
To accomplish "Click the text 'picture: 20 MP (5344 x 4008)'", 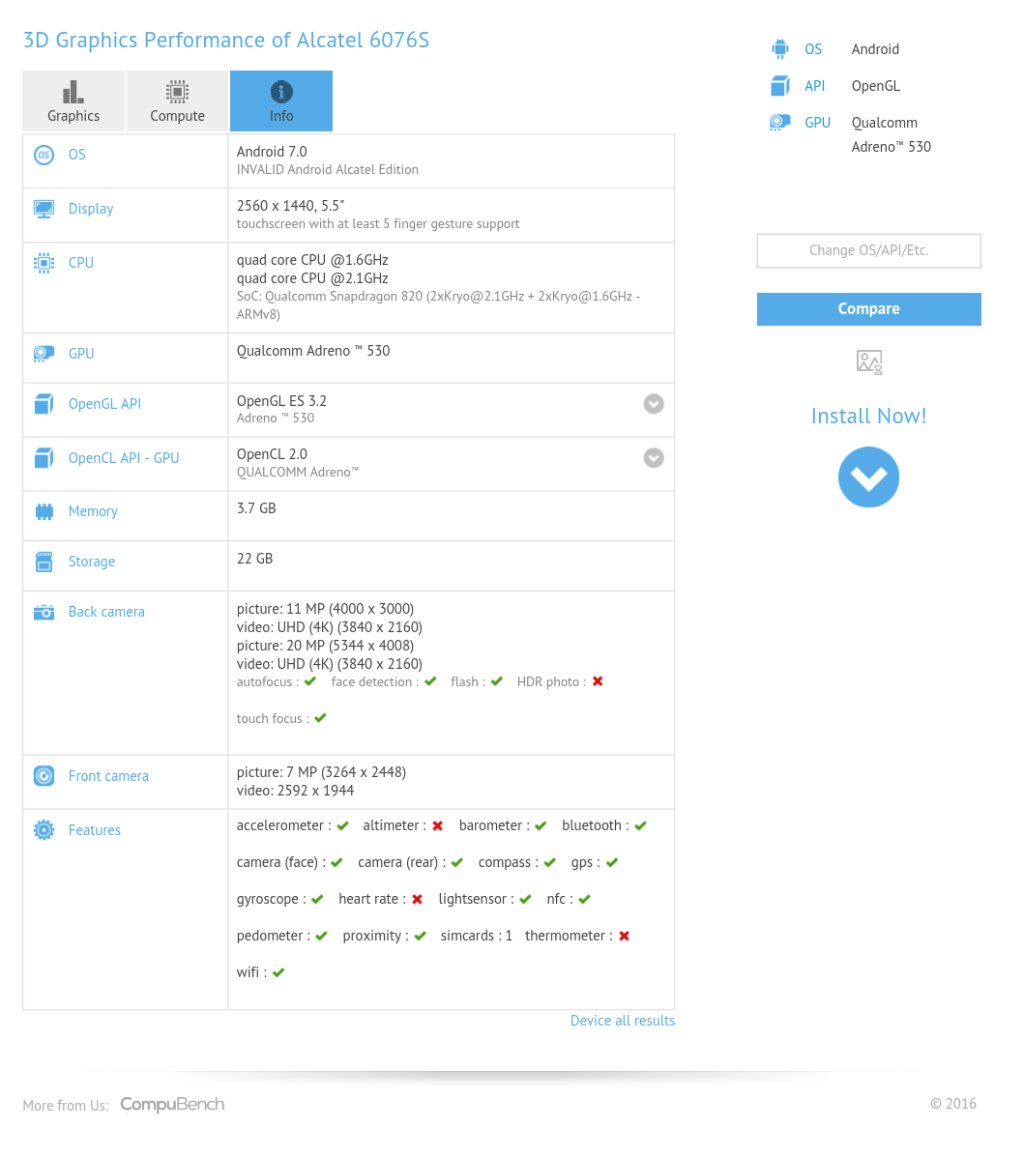I will 325,646.
